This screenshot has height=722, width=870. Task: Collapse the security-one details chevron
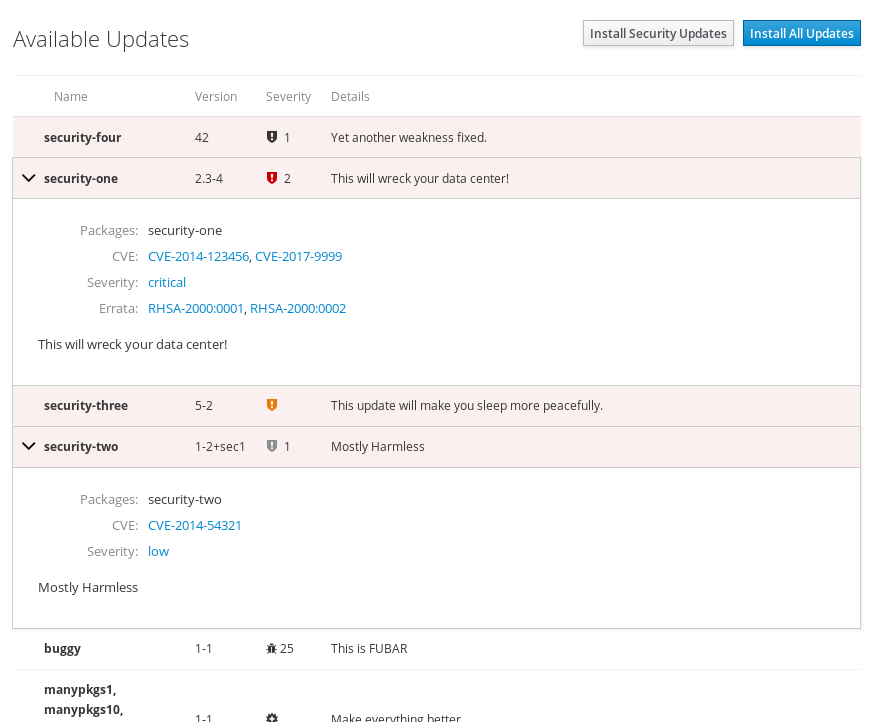[28, 178]
